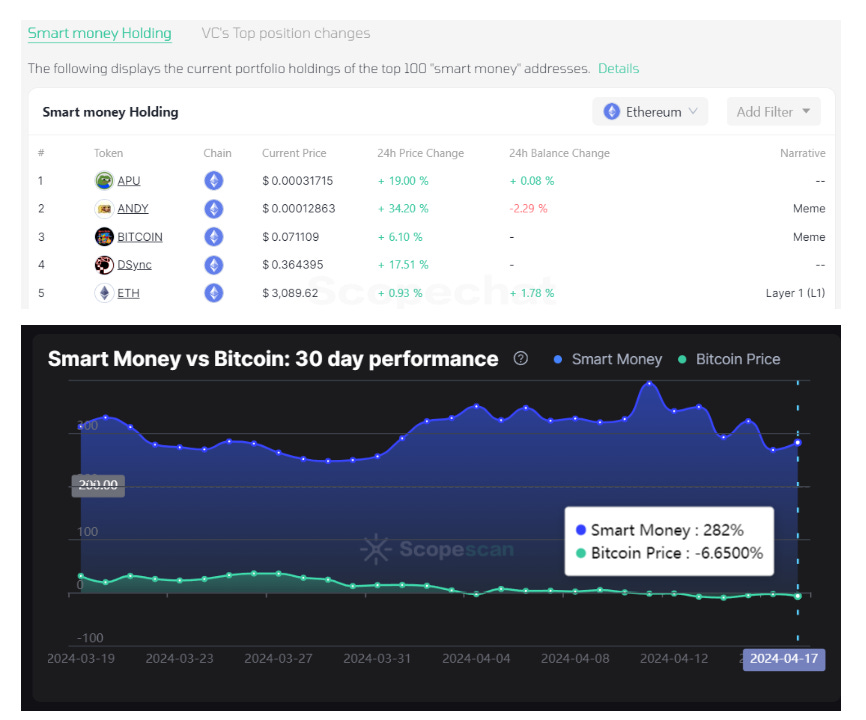The width and height of the screenshot is (866, 720).
Task: Click Ethereum chain icon in ETH row
Action: coord(214,293)
